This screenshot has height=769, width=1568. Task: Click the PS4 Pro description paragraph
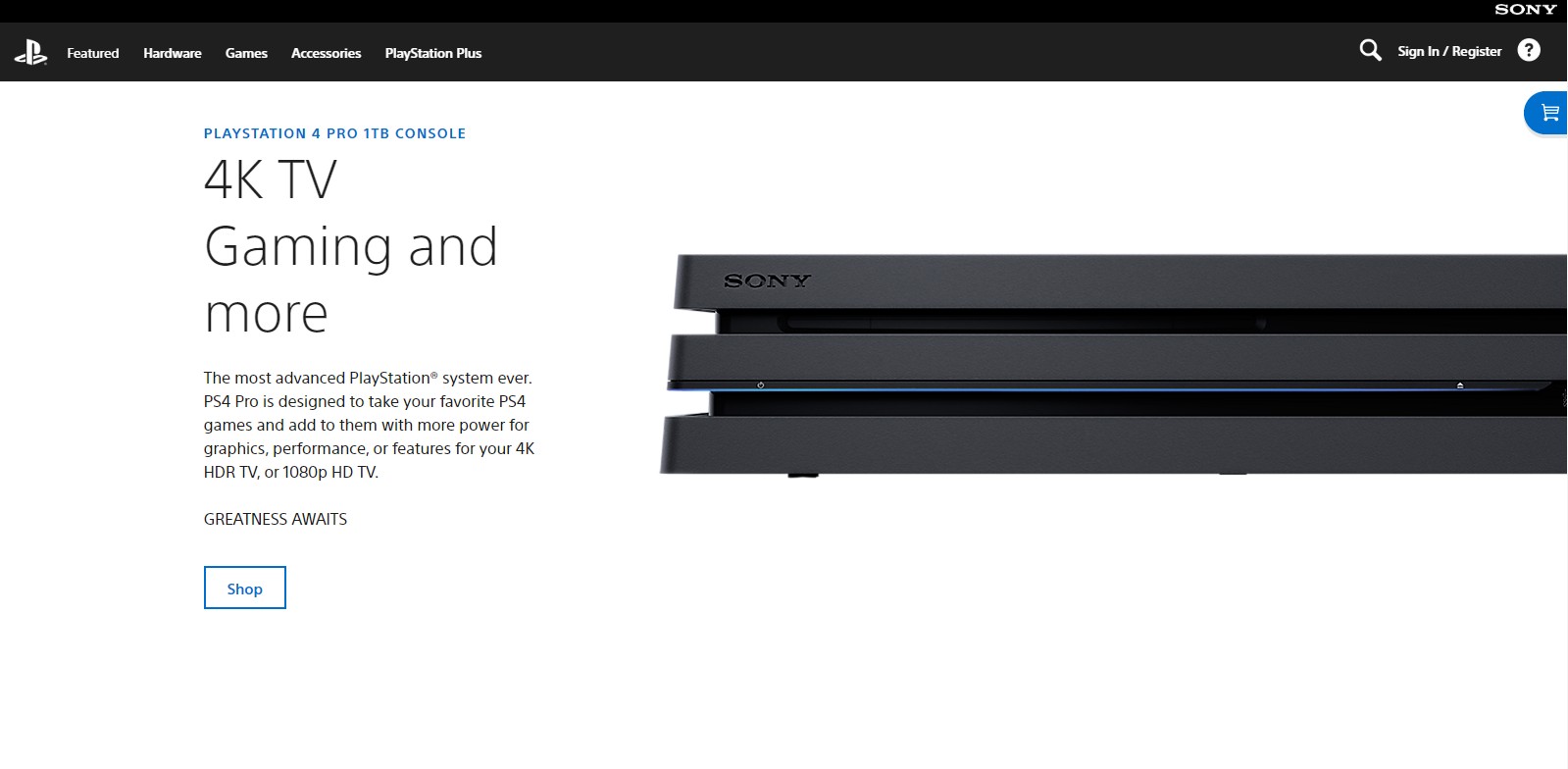[x=370, y=425]
